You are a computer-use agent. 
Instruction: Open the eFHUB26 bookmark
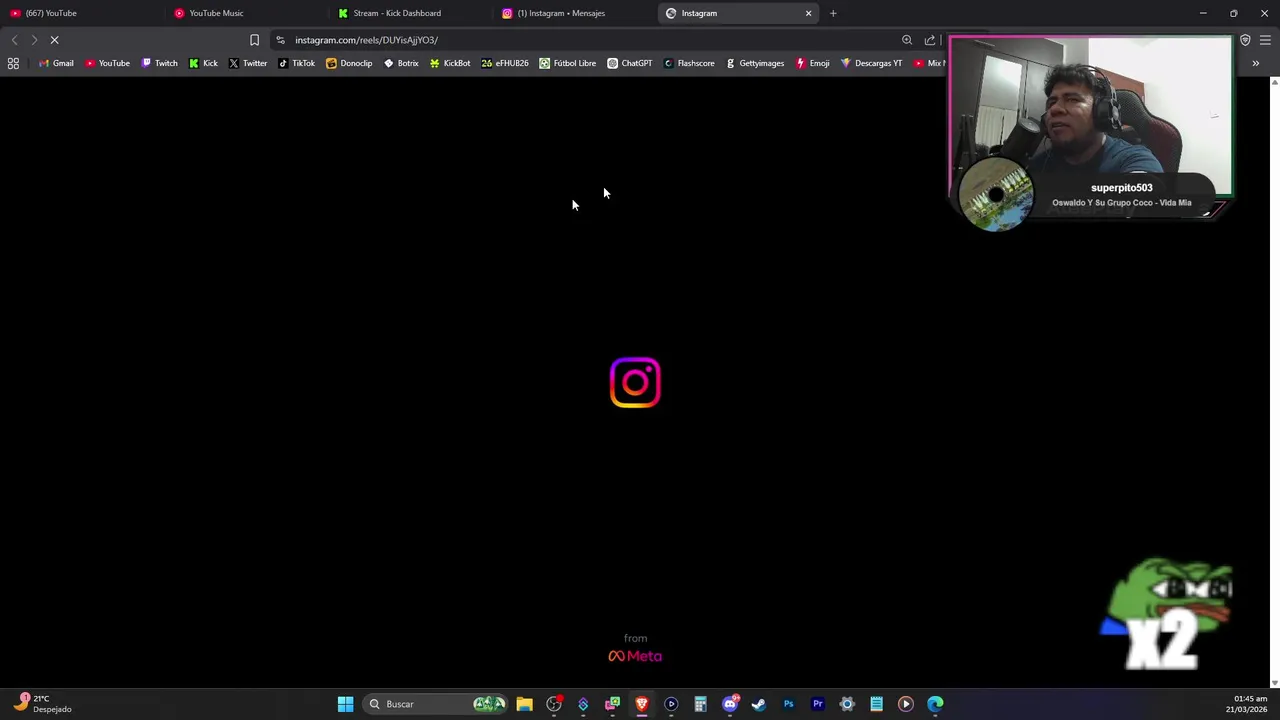(505, 63)
